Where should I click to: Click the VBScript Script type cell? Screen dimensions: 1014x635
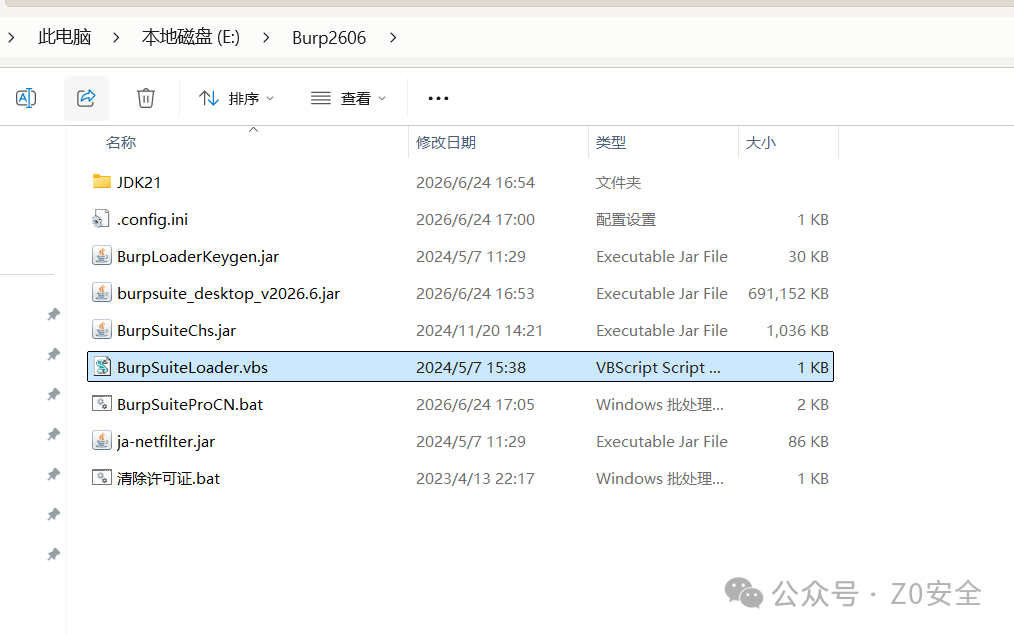tap(658, 367)
